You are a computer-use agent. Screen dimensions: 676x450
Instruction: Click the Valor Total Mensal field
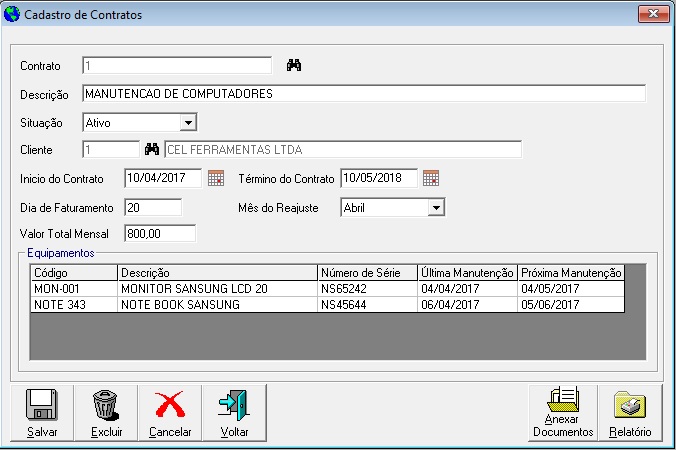coord(160,234)
